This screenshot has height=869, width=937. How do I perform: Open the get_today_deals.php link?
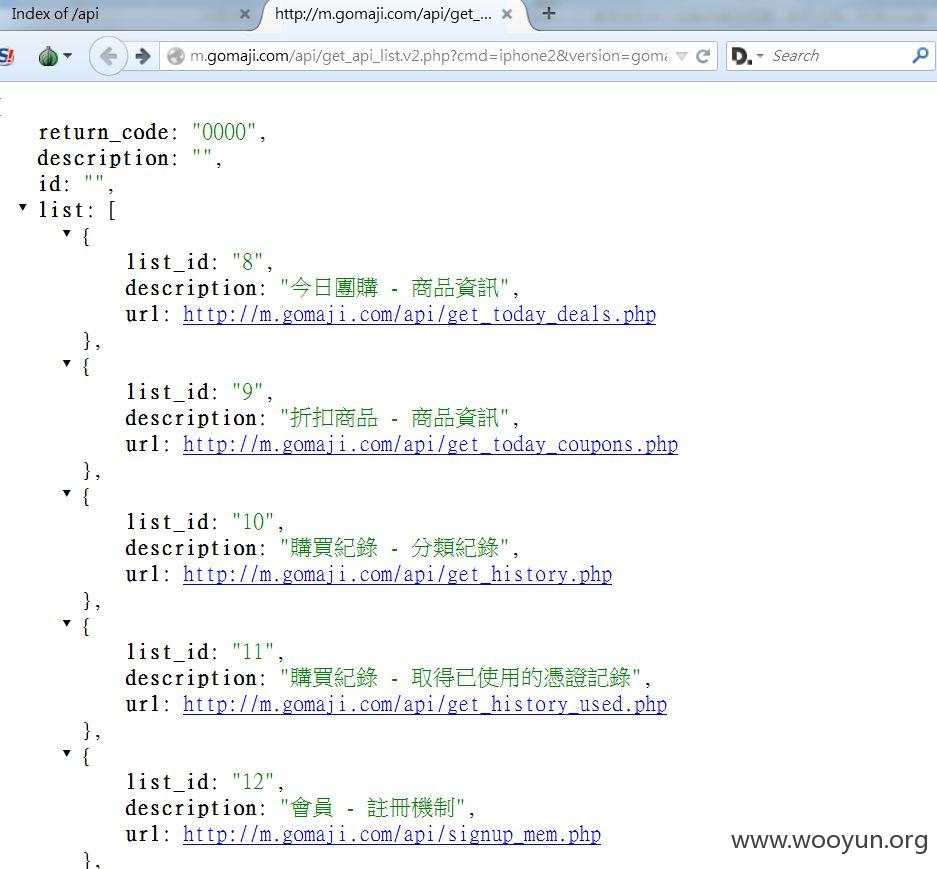click(x=419, y=314)
